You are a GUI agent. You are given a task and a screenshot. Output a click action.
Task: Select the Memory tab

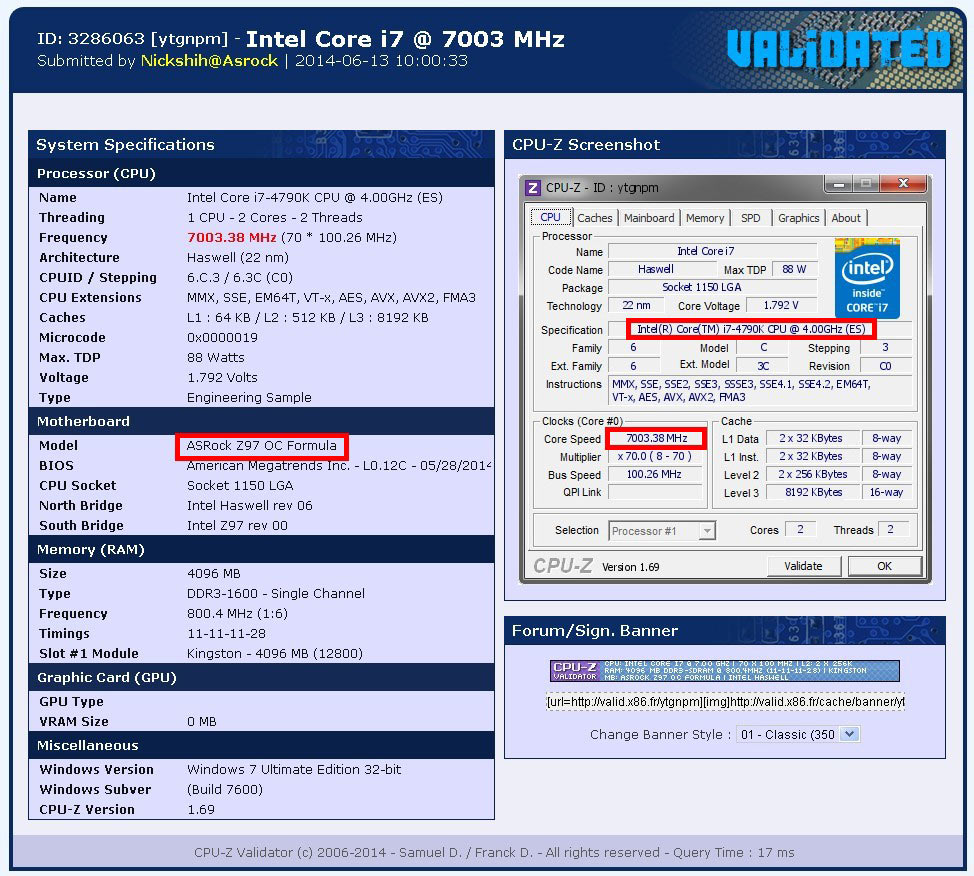point(705,217)
